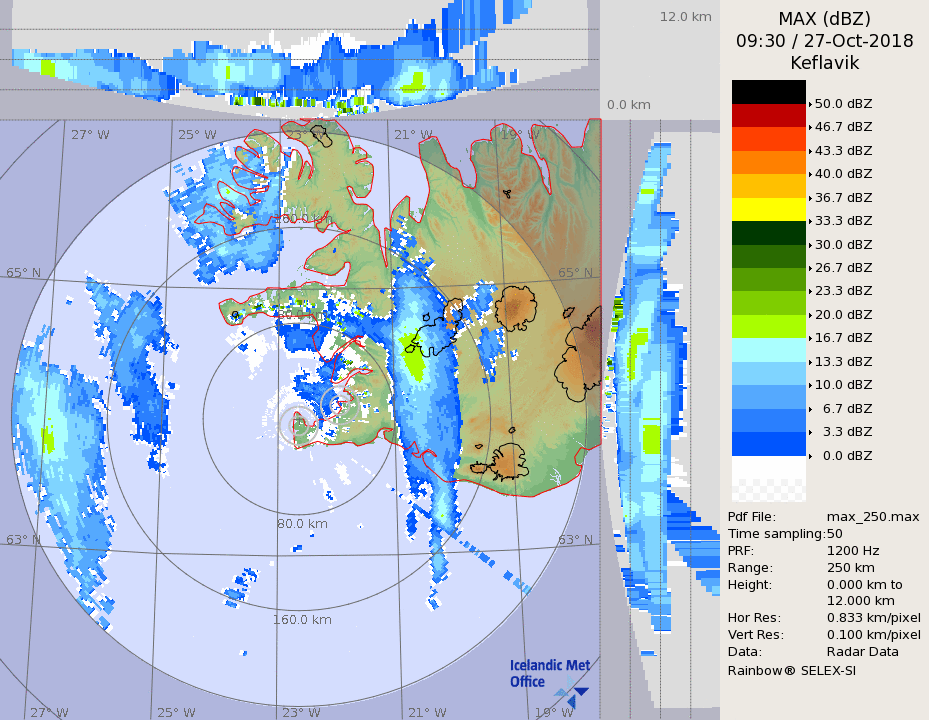
Task: Pick the yellow 33.3 dBZ legend swatch
Action: [x=768, y=209]
